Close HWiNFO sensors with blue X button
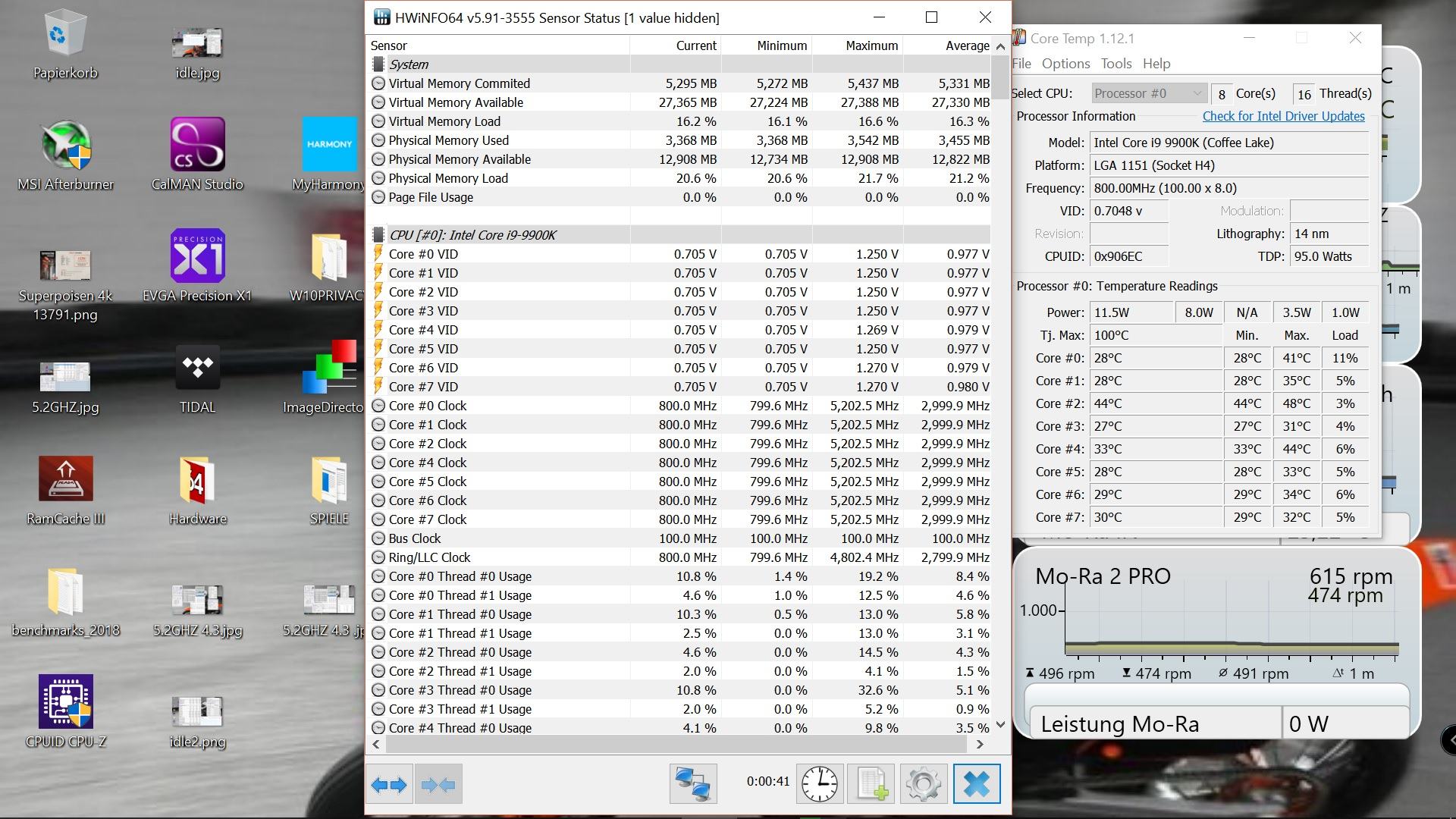1456x819 pixels. [x=977, y=784]
